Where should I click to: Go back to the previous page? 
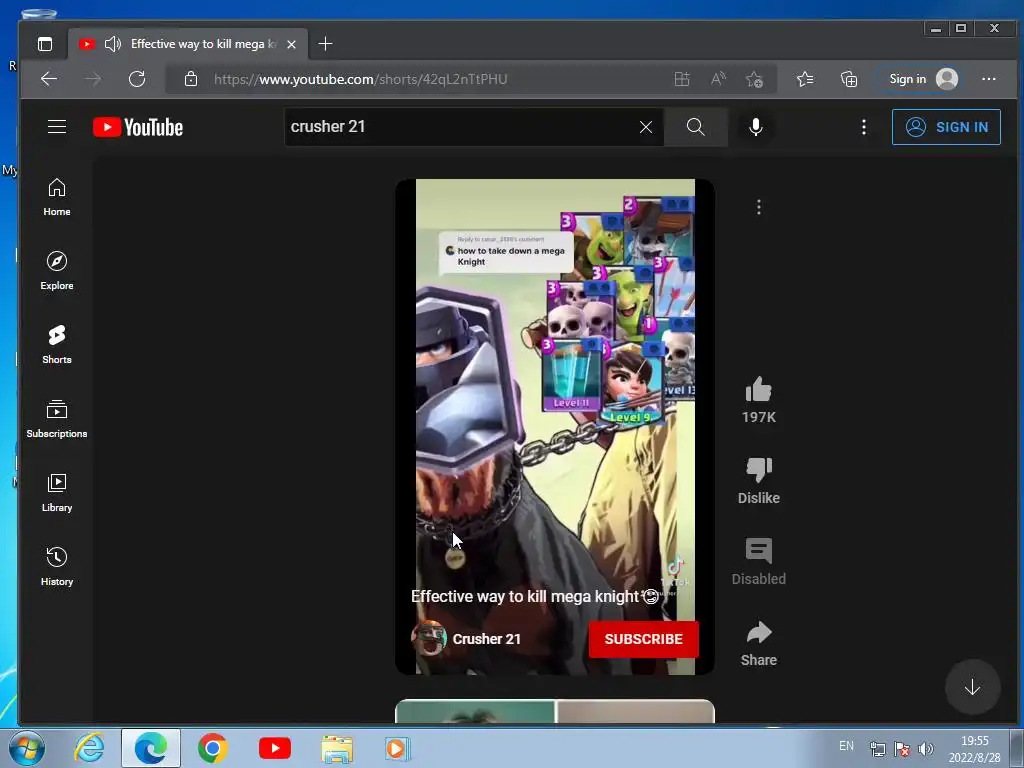click(x=49, y=79)
